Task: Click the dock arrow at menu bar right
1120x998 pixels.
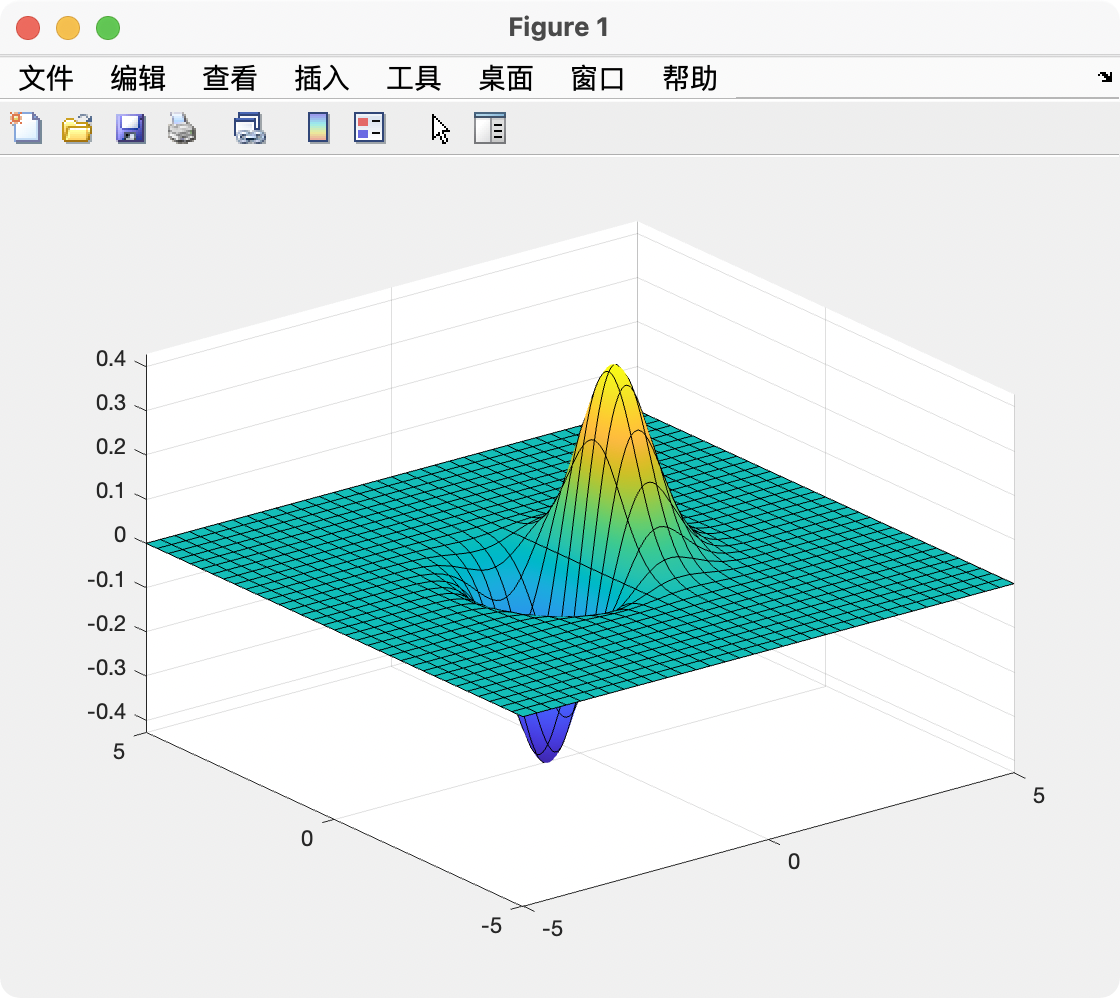Action: (1105, 76)
